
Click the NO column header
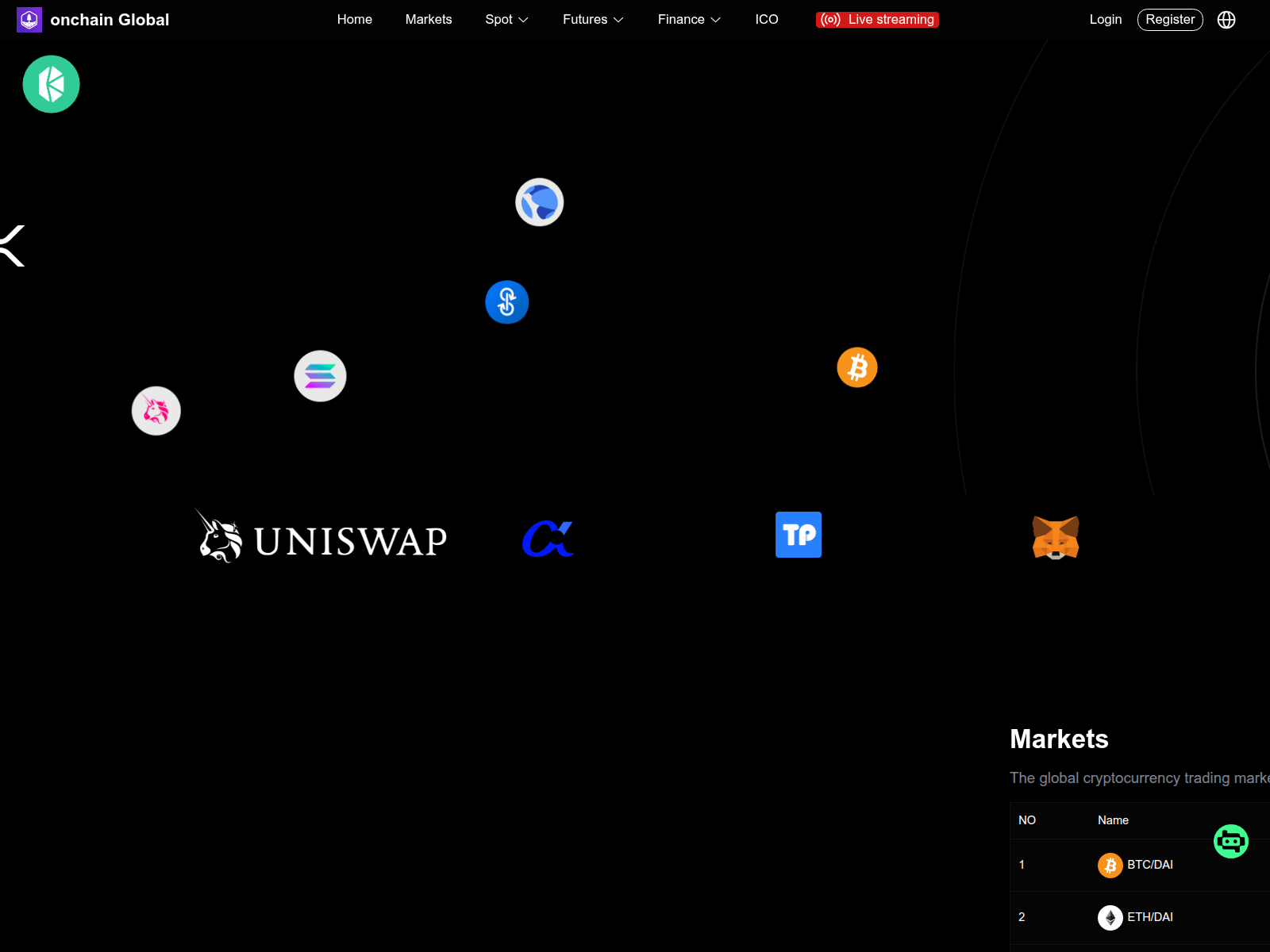(1027, 820)
